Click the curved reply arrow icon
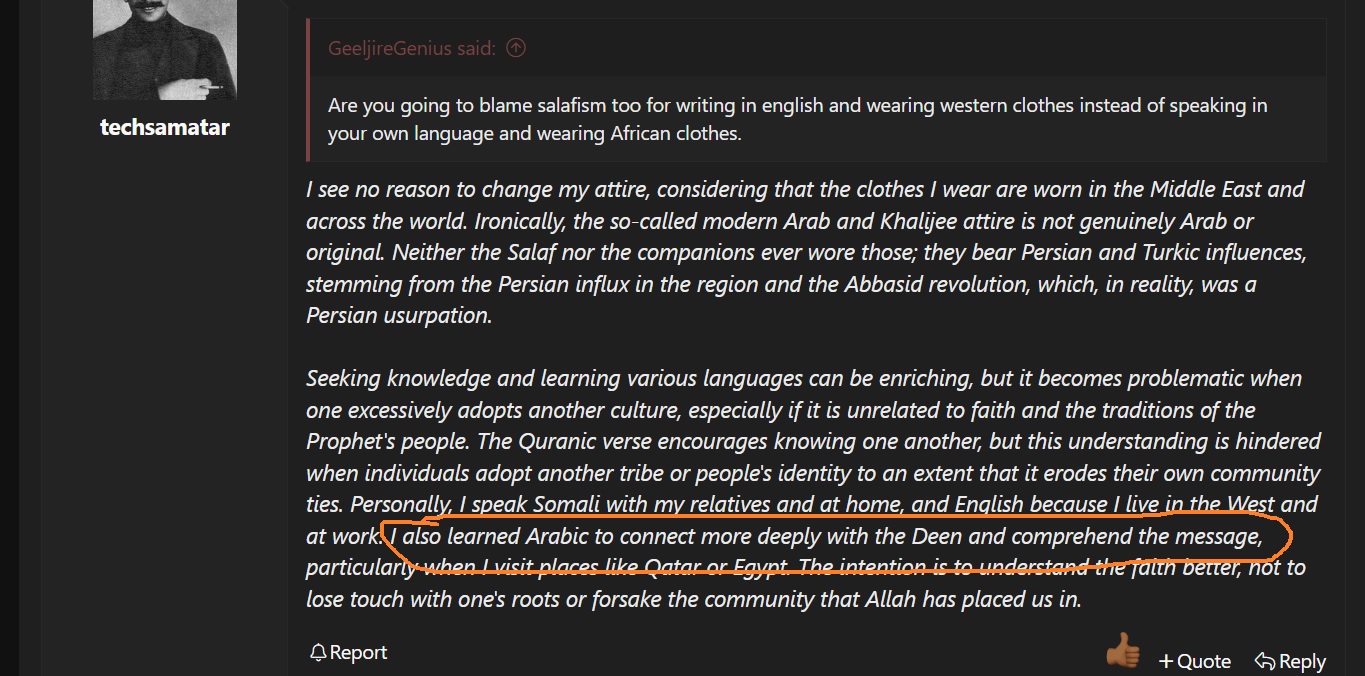This screenshot has width=1365, height=676. 1265,661
